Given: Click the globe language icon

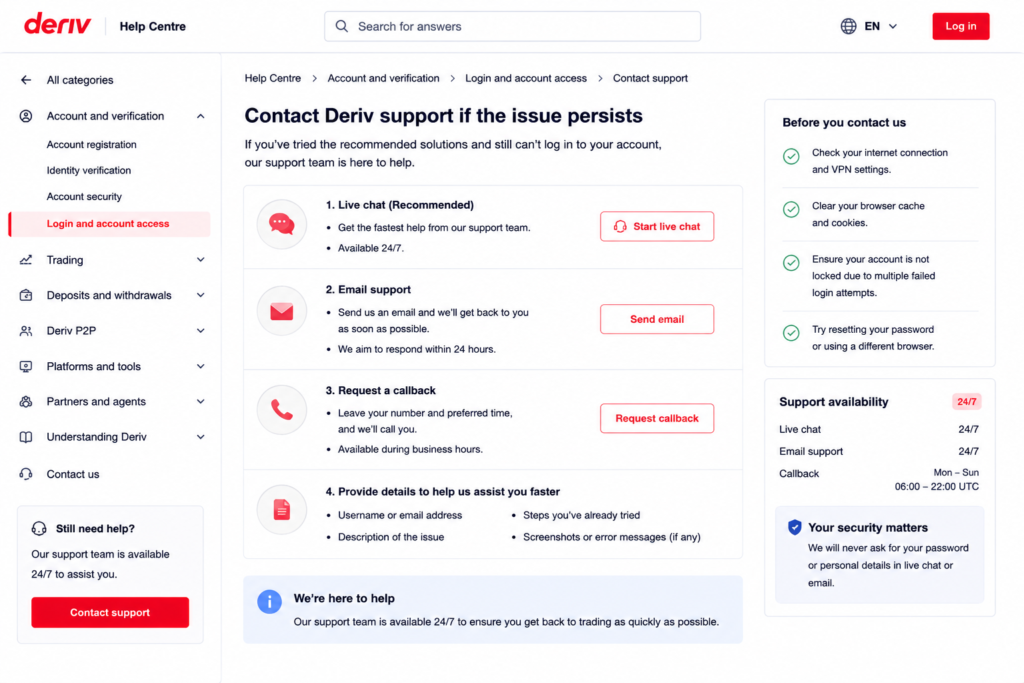Looking at the screenshot, I should coord(848,26).
